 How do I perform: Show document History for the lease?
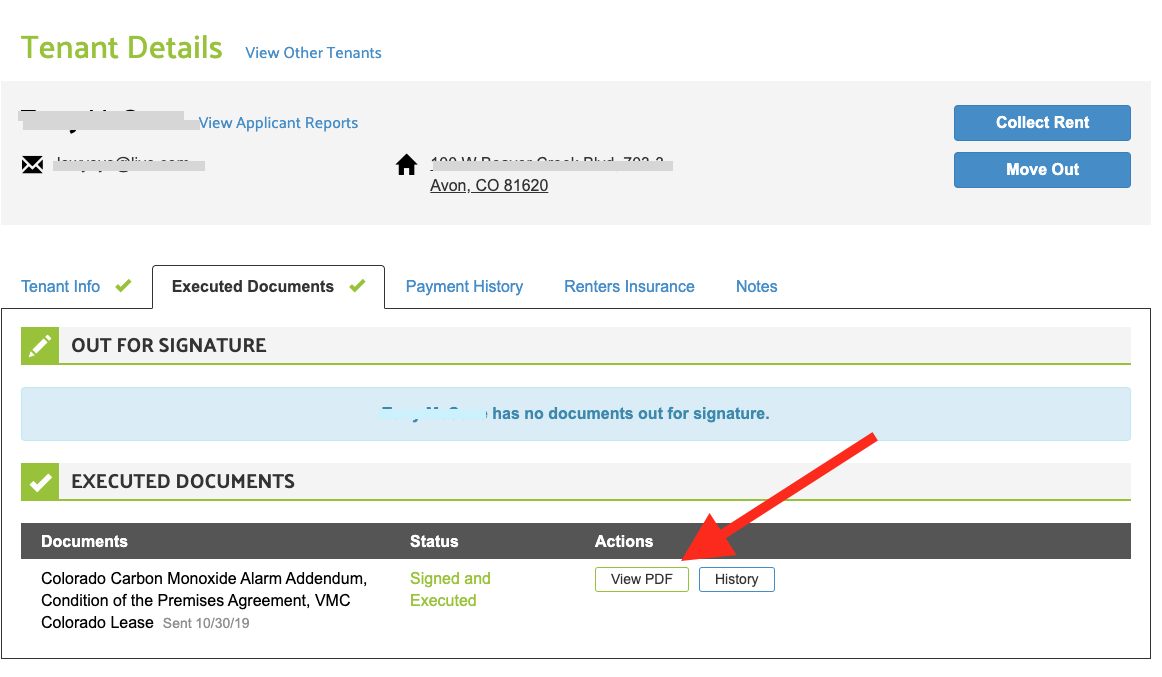pos(736,579)
